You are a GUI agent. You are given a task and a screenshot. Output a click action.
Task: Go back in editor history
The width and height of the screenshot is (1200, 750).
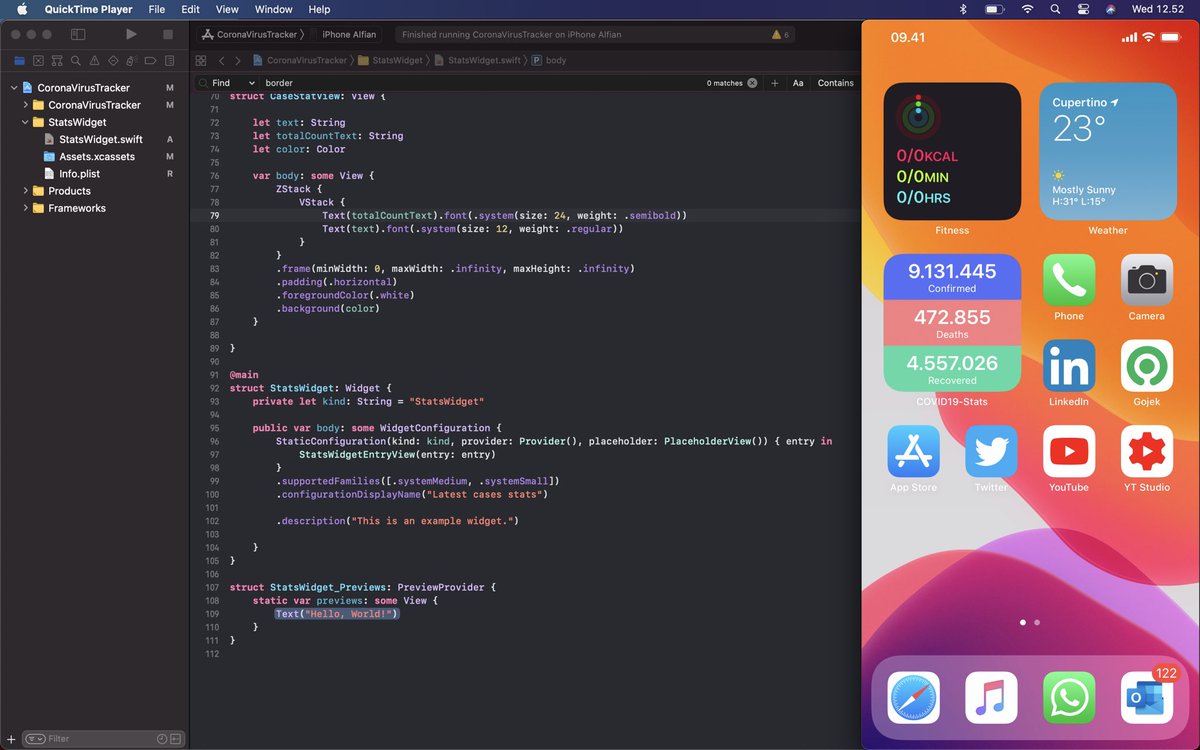point(222,60)
